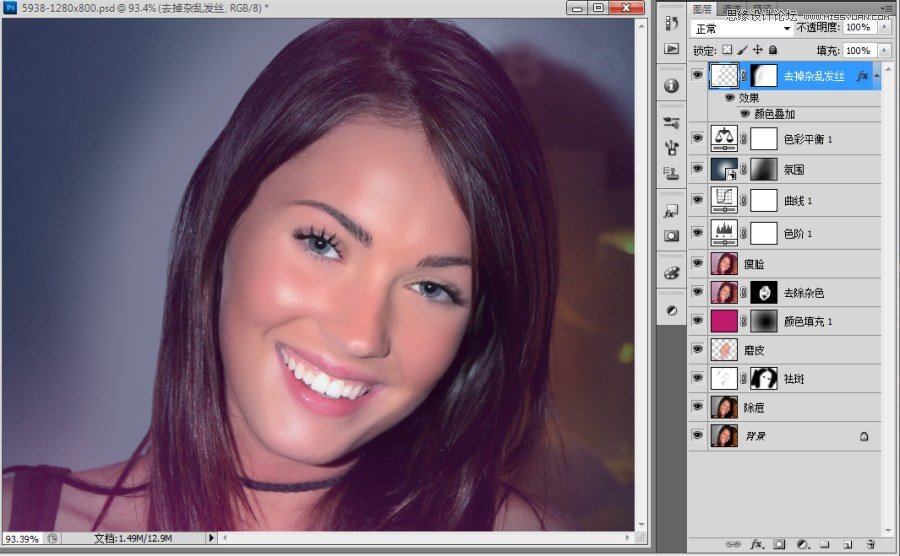Open the 不透明度 opacity slider arrow
Screen dimensions: 900x556
click(x=884, y=27)
